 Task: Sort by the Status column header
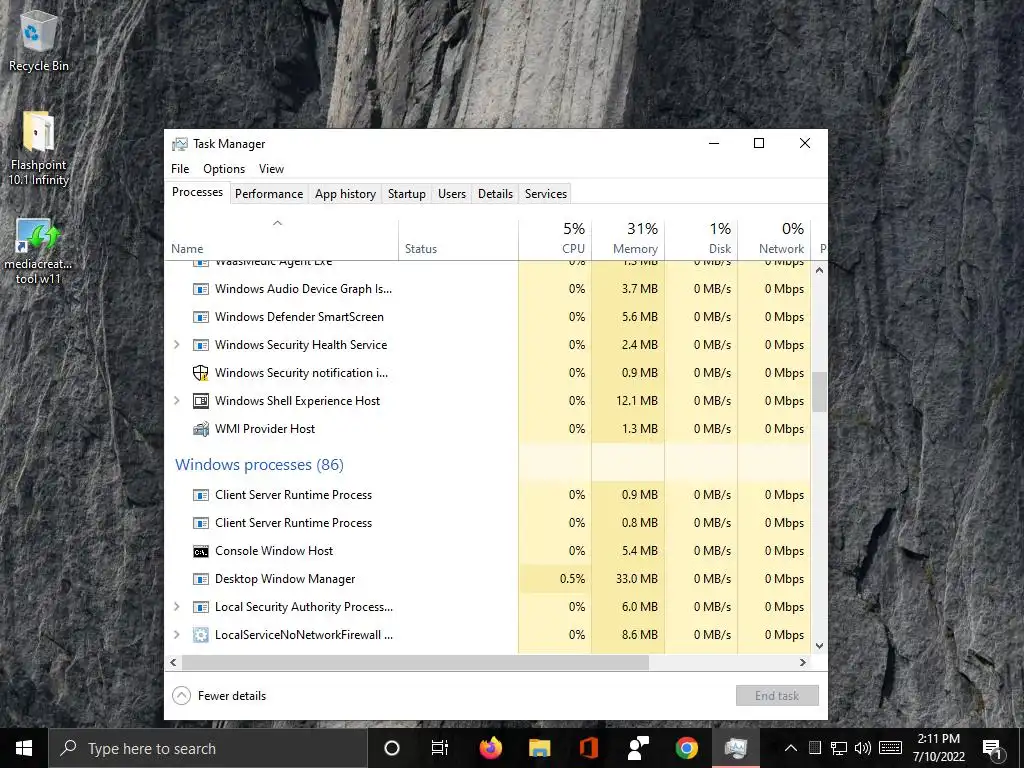pos(458,239)
